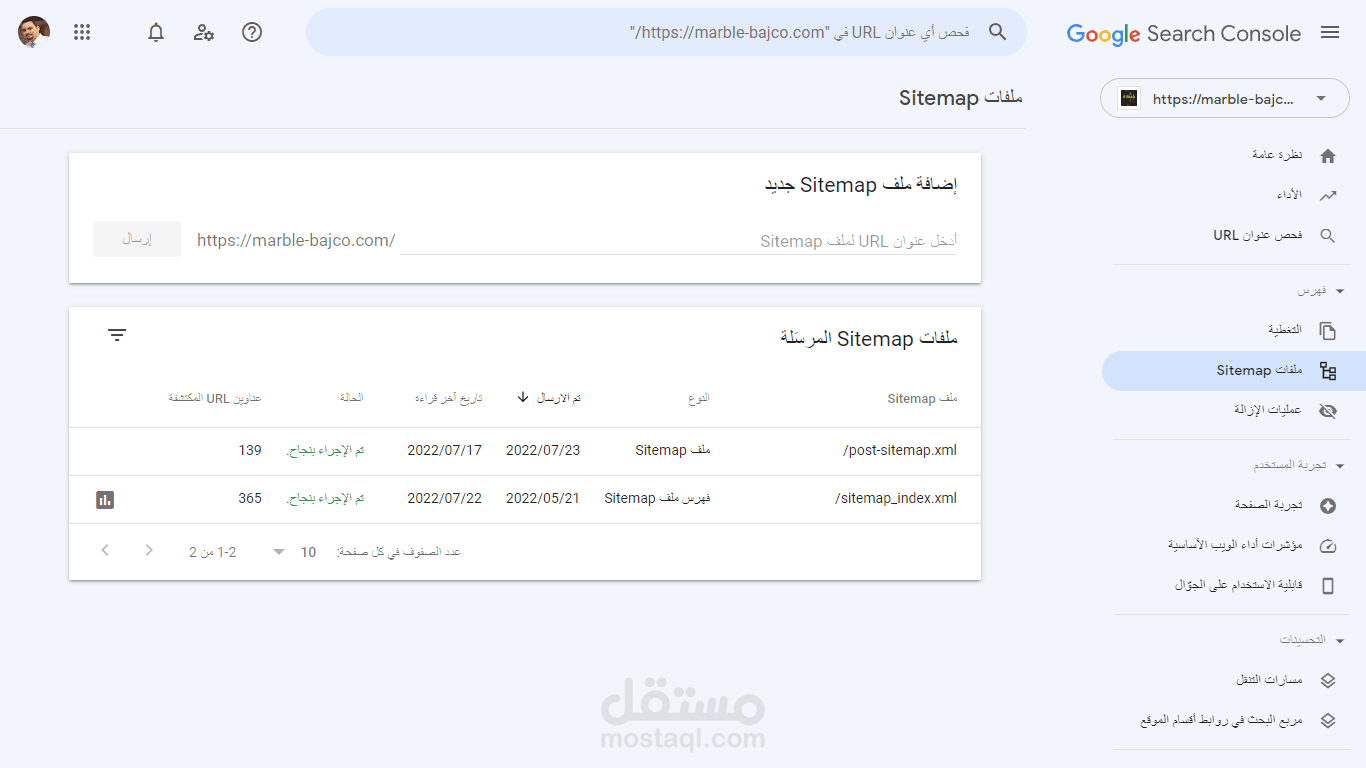1366x768 pixels.
Task: Click the removals crossed-eye icon
Action: tap(1328, 411)
